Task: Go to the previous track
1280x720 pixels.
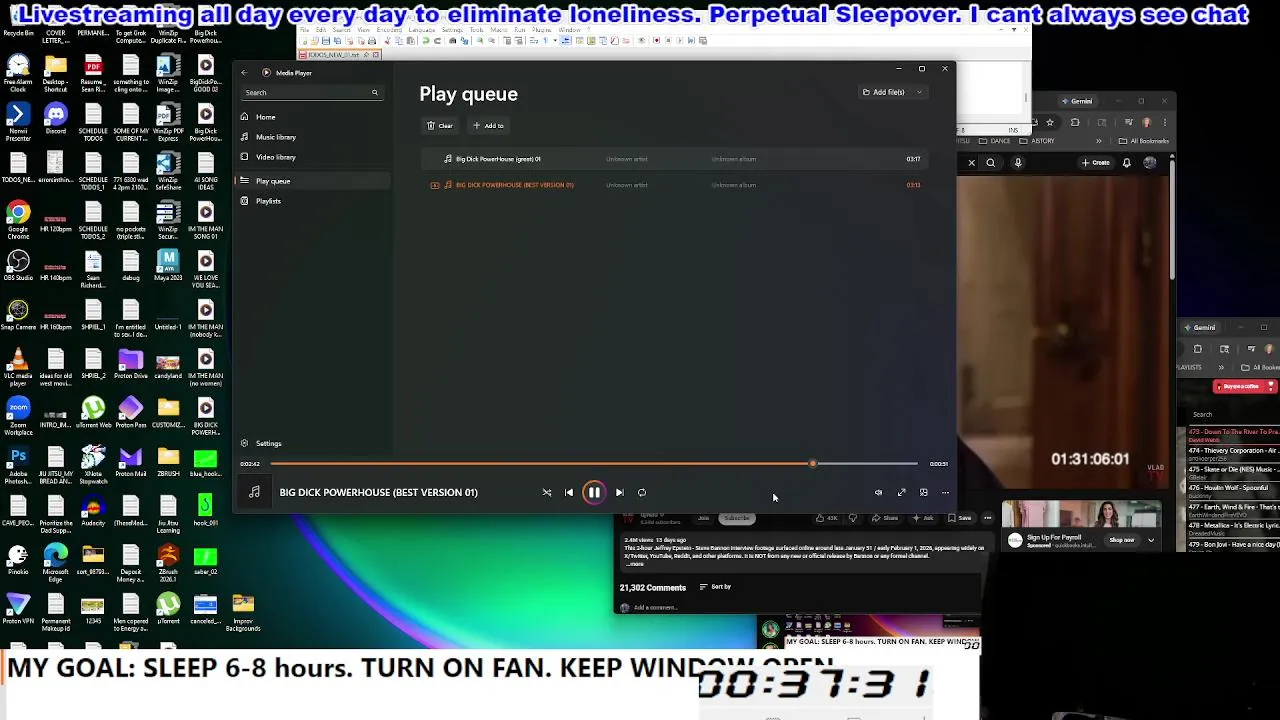Action: (x=569, y=492)
